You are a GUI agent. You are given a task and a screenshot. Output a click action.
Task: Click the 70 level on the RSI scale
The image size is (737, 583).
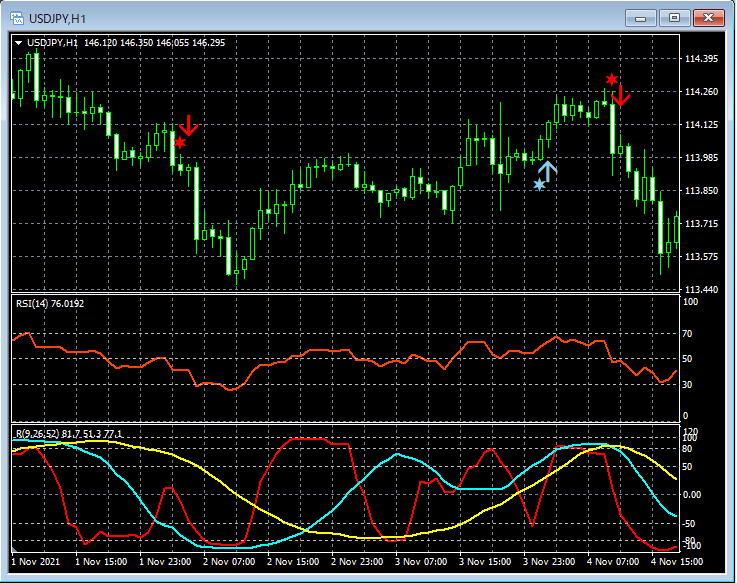[x=688, y=333]
